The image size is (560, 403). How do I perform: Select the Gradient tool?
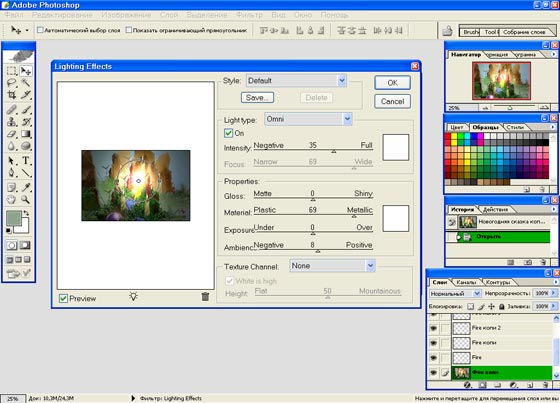[x=26, y=134]
